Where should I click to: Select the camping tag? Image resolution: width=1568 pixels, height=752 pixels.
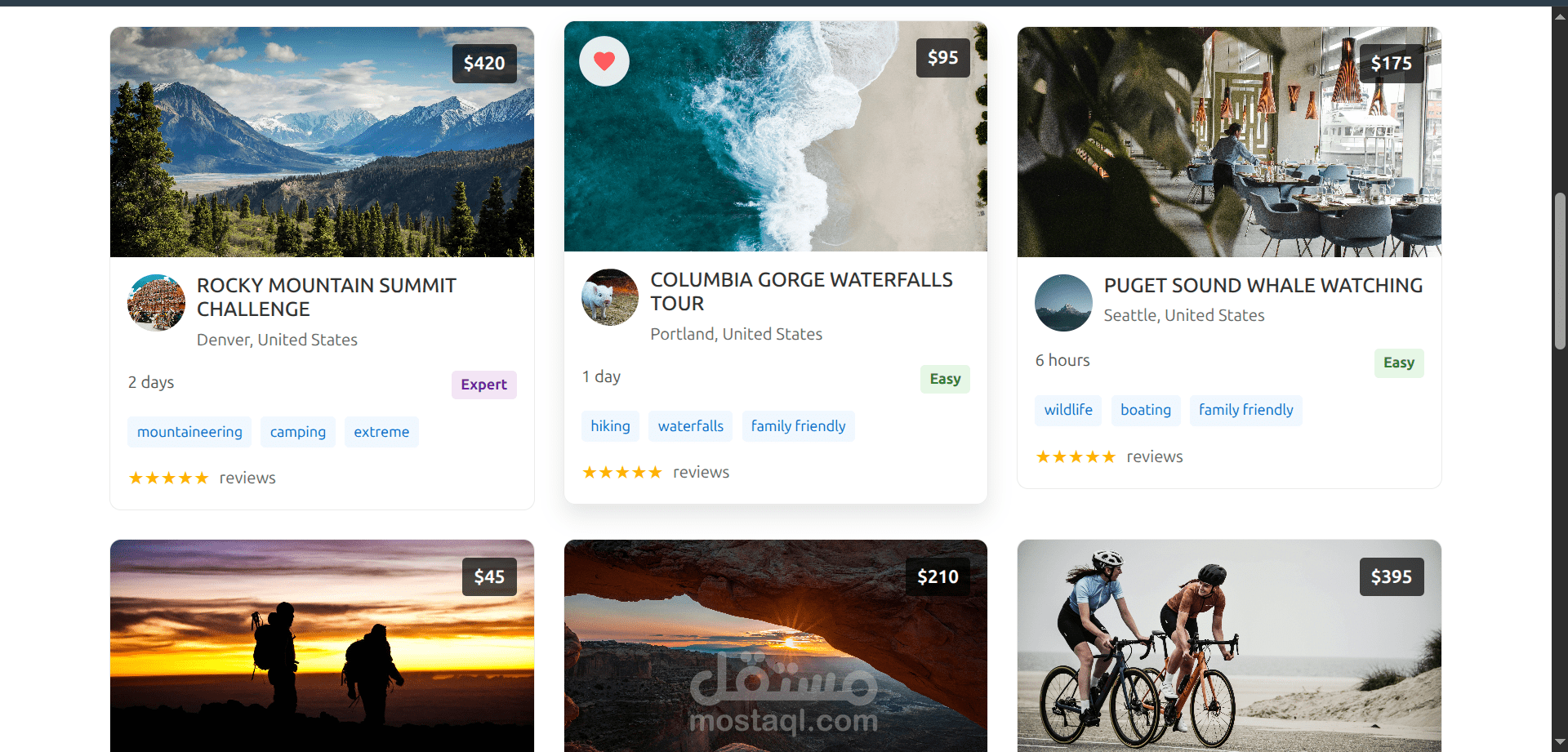tap(298, 432)
